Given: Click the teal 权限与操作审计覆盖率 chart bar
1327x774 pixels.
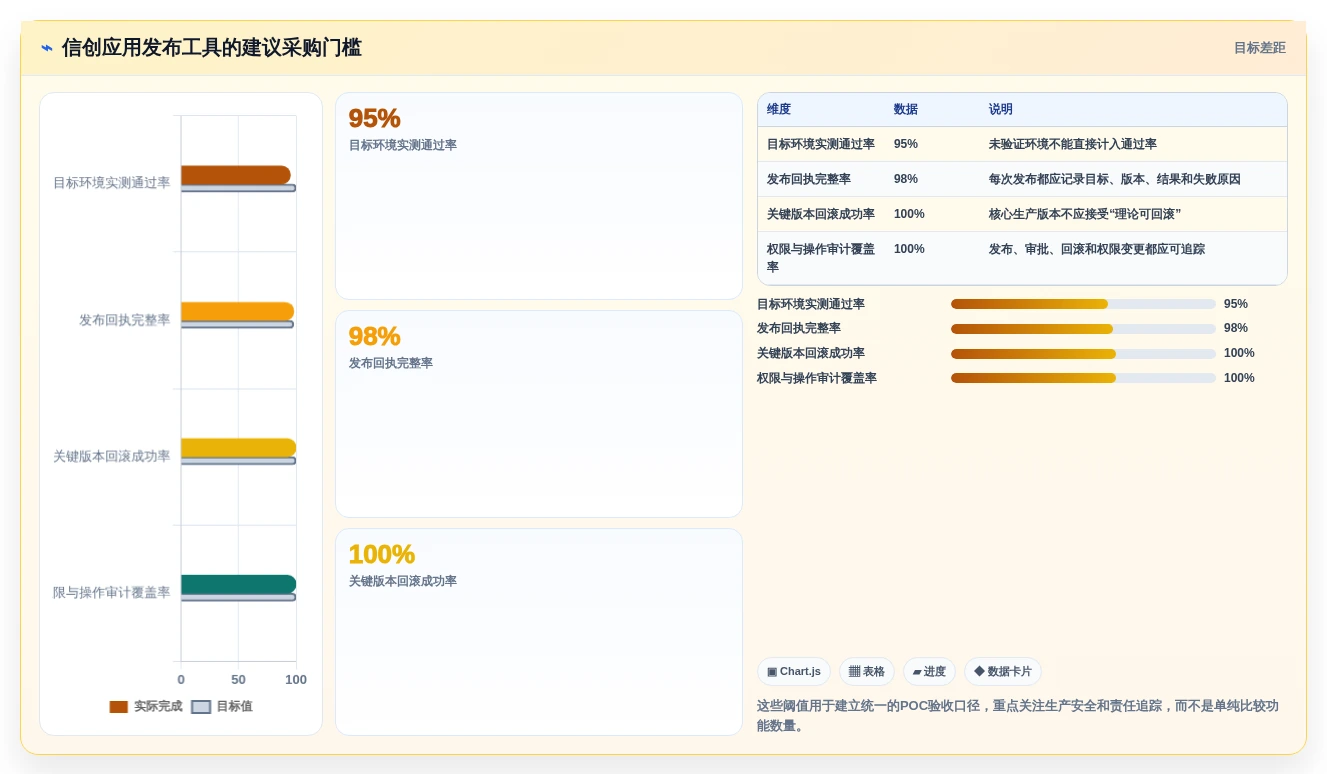Looking at the screenshot, I should click(x=239, y=584).
